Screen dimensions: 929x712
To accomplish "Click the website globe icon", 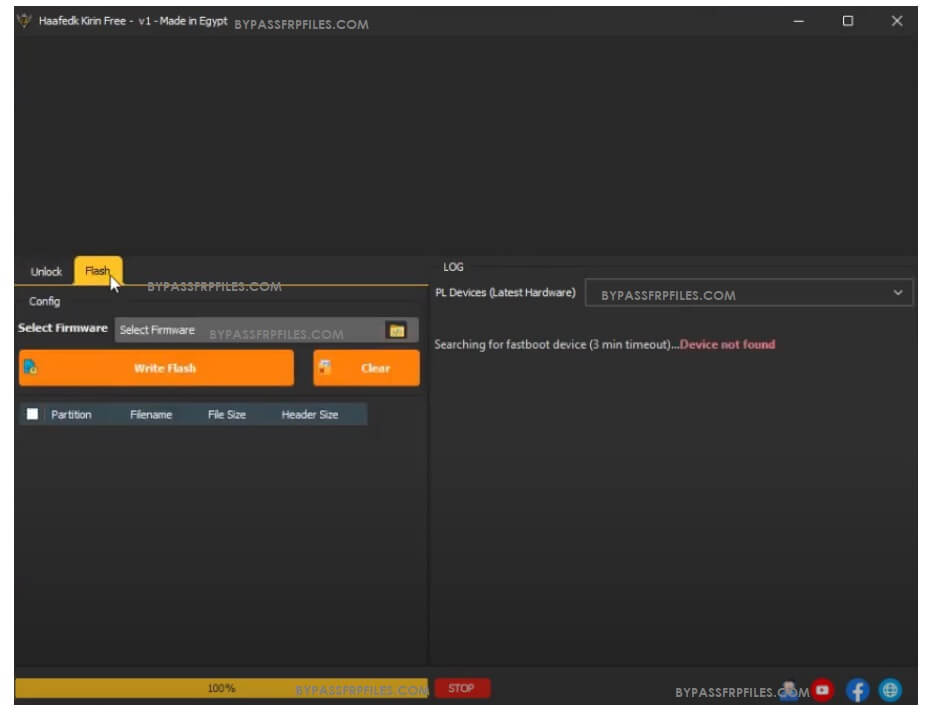I will (890, 688).
